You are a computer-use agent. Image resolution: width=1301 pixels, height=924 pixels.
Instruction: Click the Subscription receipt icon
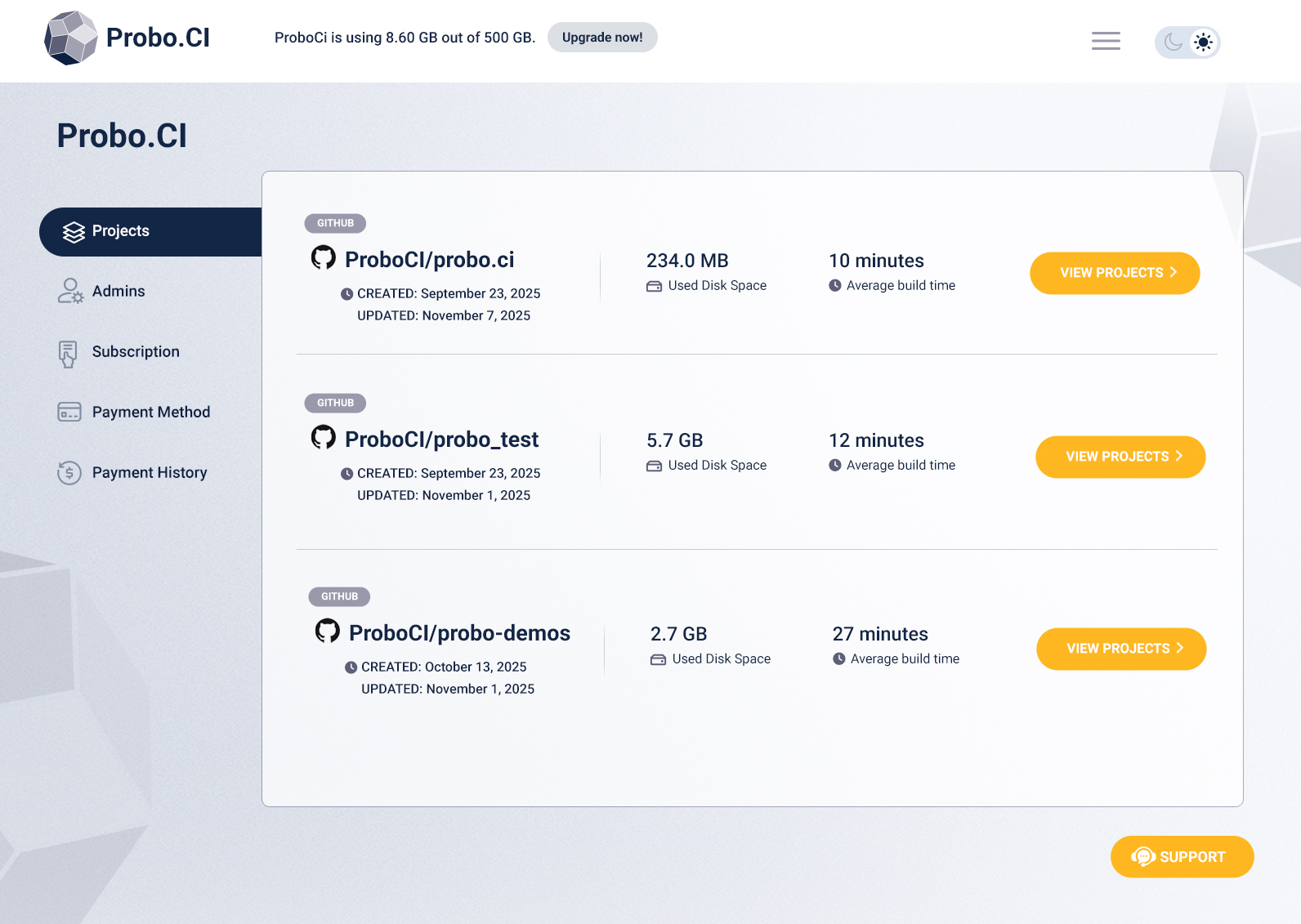pyautogui.click(x=68, y=354)
